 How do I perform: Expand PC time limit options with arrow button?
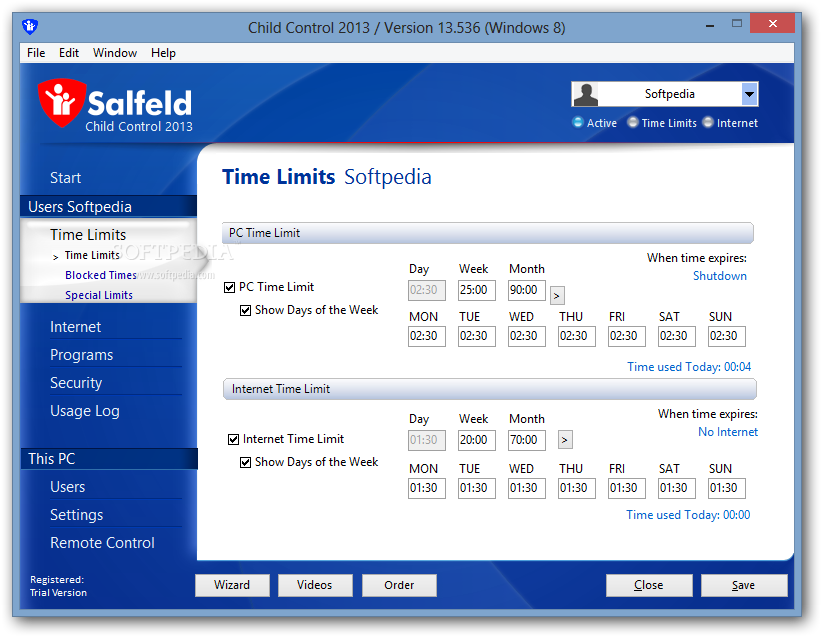557,295
